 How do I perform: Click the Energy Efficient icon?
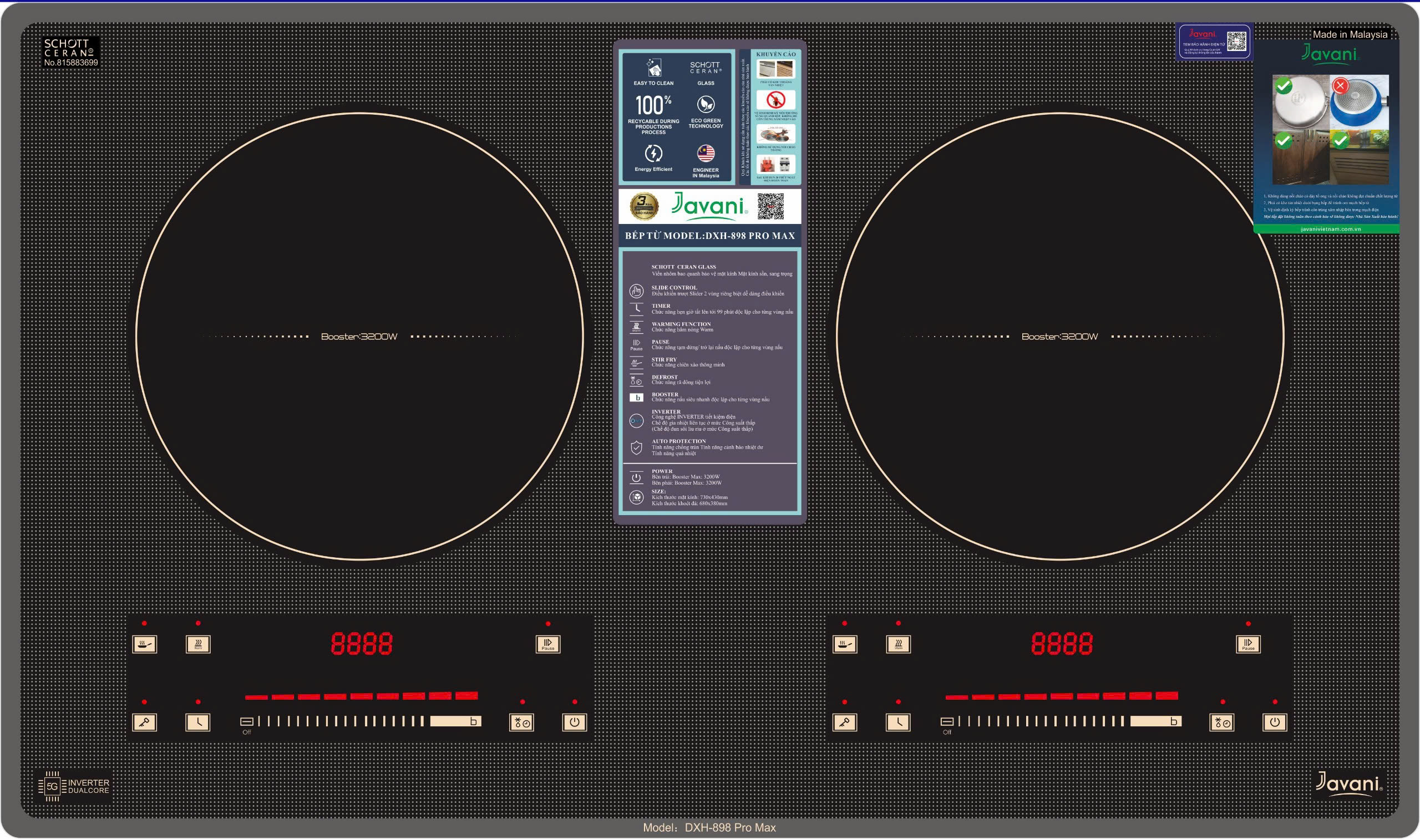click(x=653, y=154)
